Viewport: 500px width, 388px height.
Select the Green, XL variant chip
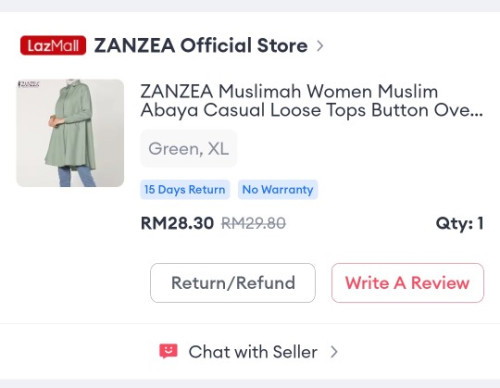click(189, 149)
